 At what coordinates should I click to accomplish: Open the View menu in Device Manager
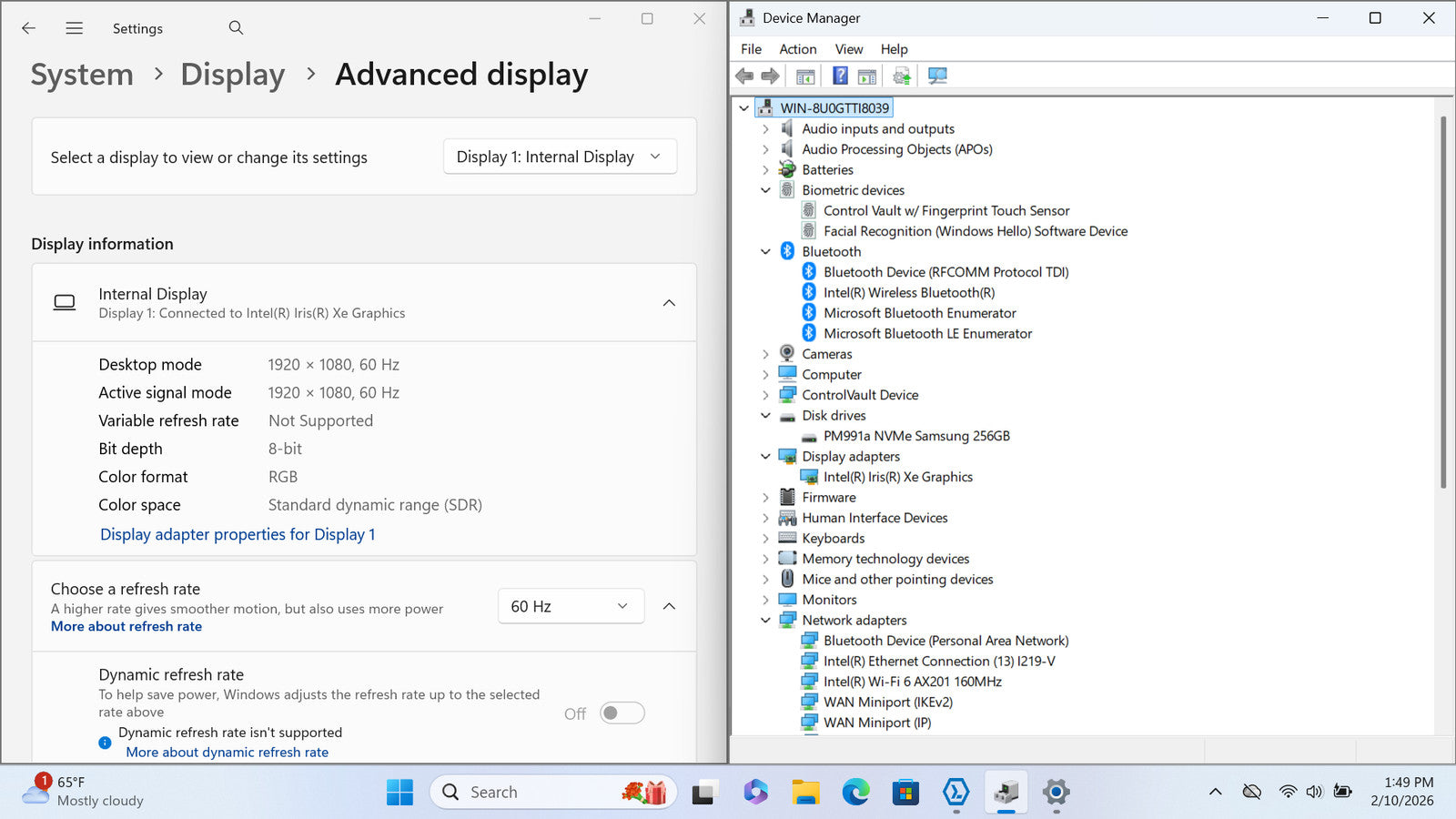pyautogui.click(x=848, y=49)
